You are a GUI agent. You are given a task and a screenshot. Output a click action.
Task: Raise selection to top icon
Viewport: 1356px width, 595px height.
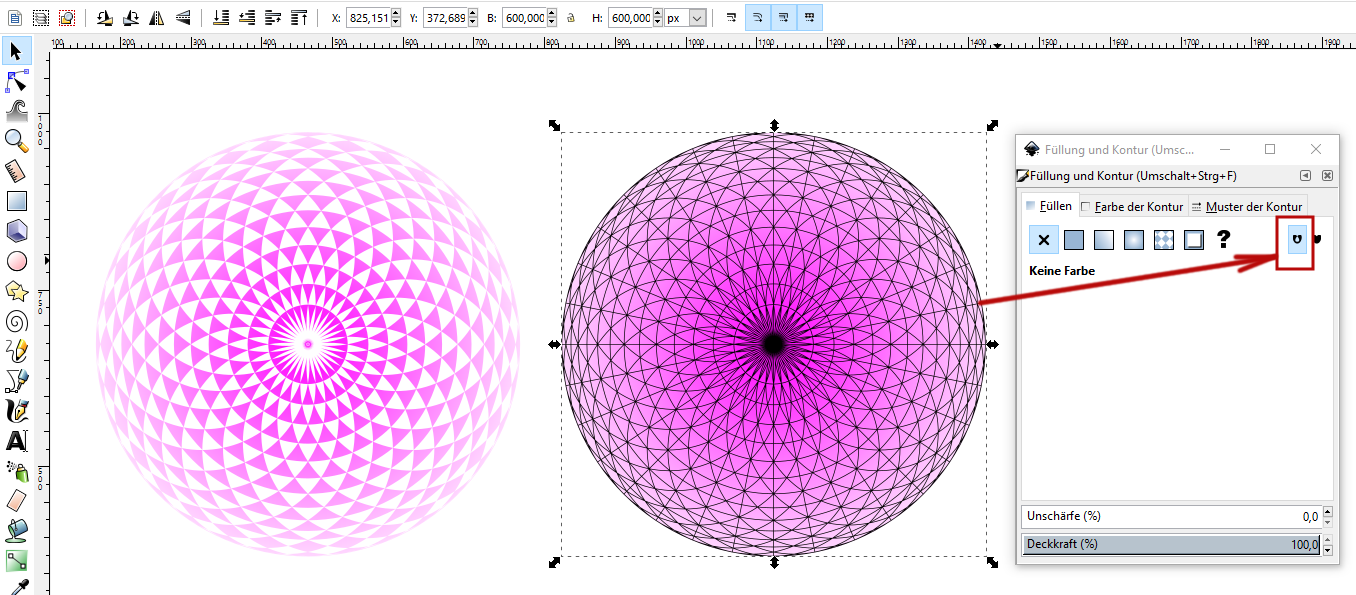click(x=298, y=18)
